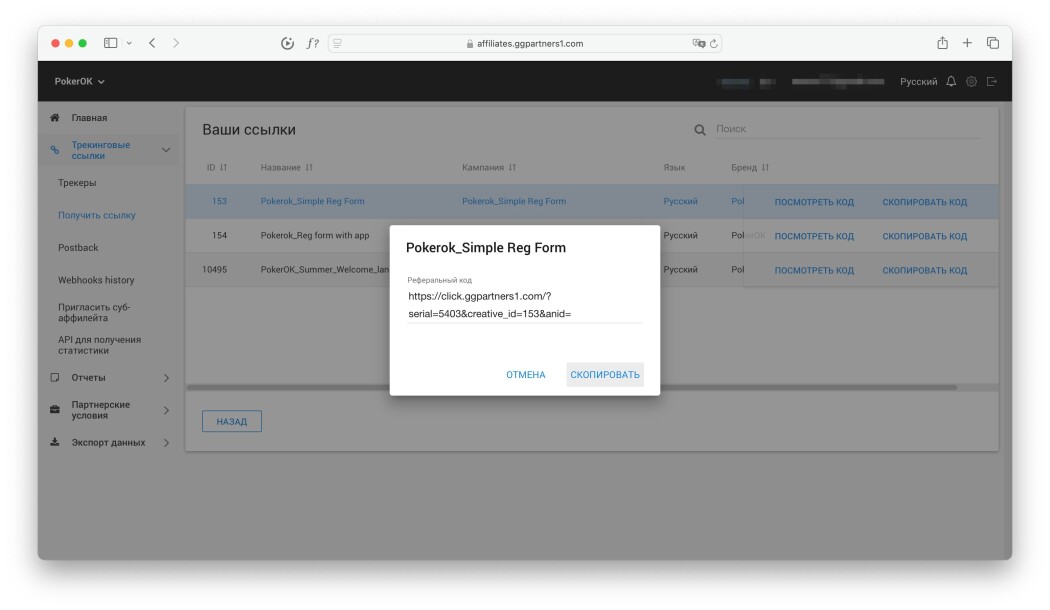This screenshot has width=1050, height=610.
Task: Expand the Отчеты section chevron
Action: pyautogui.click(x=166, y=378)
